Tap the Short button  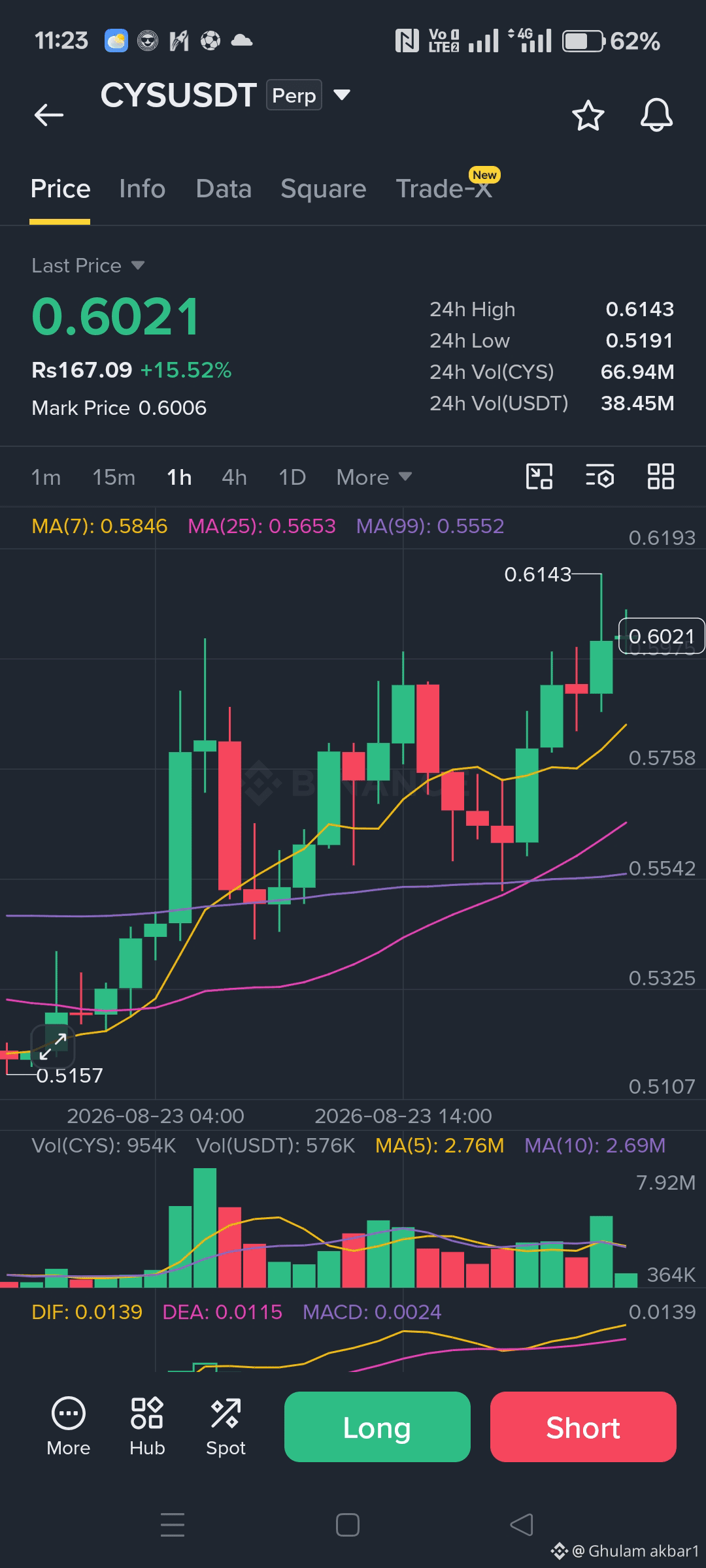tap(583, 1427)
